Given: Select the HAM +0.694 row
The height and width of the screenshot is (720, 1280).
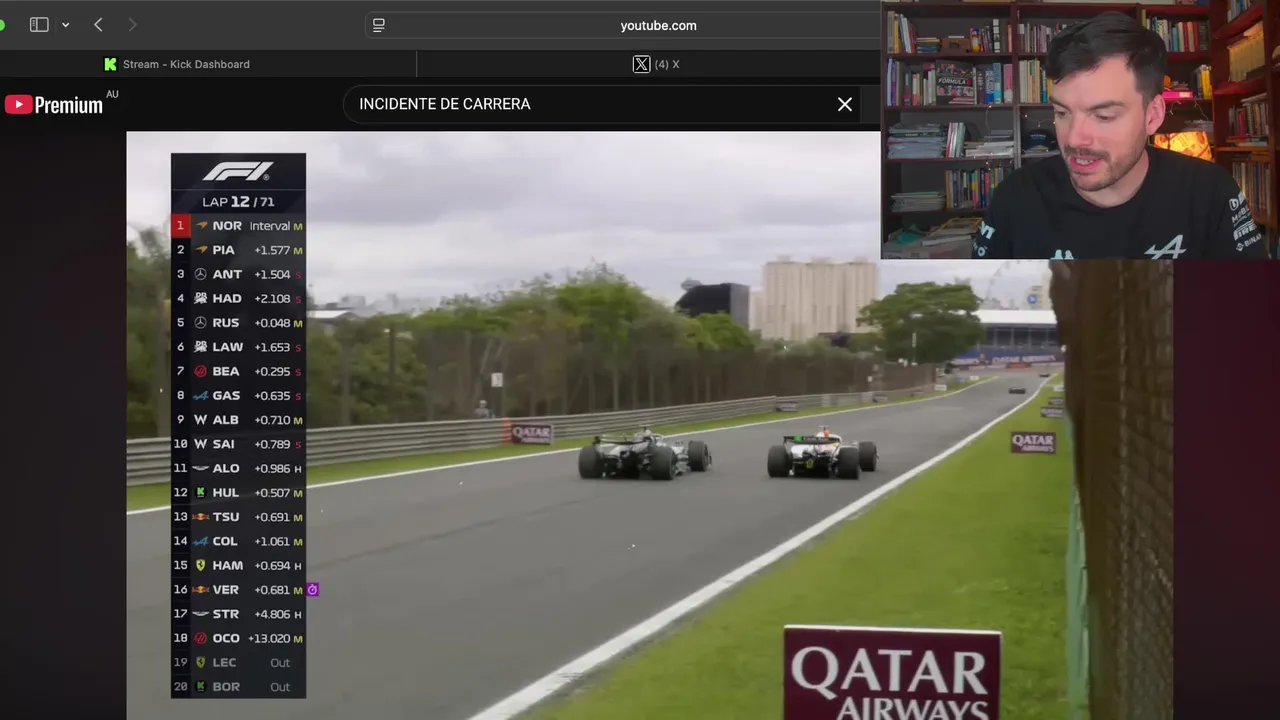Looking at the screenshot, I should [238, 566].
